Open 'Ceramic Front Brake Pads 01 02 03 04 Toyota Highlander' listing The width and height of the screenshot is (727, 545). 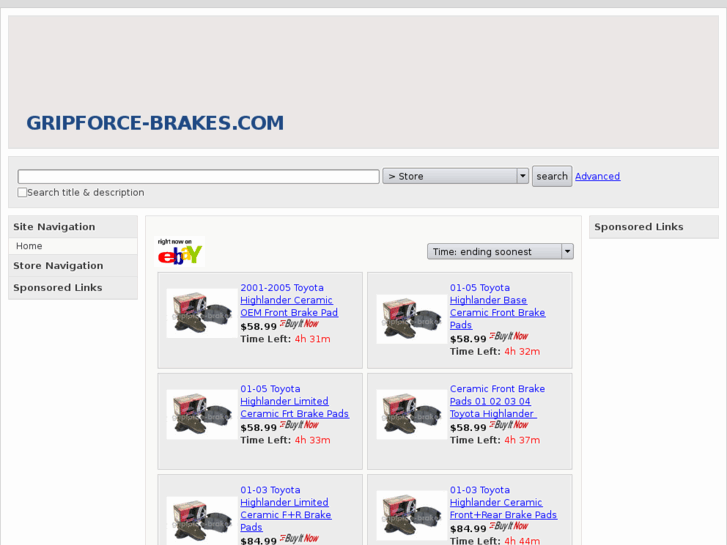497,401
